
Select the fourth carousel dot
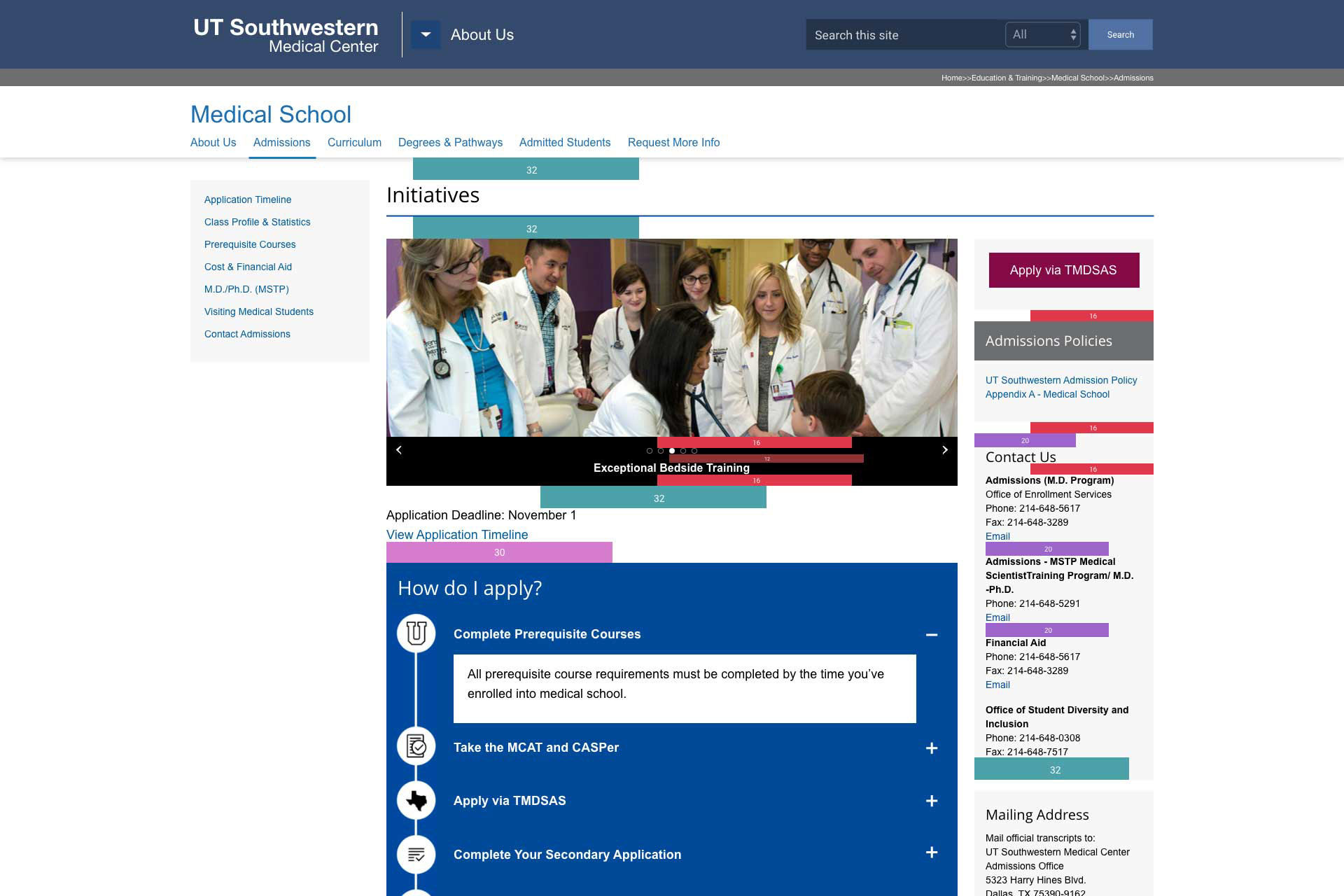(x=683, y=451)
